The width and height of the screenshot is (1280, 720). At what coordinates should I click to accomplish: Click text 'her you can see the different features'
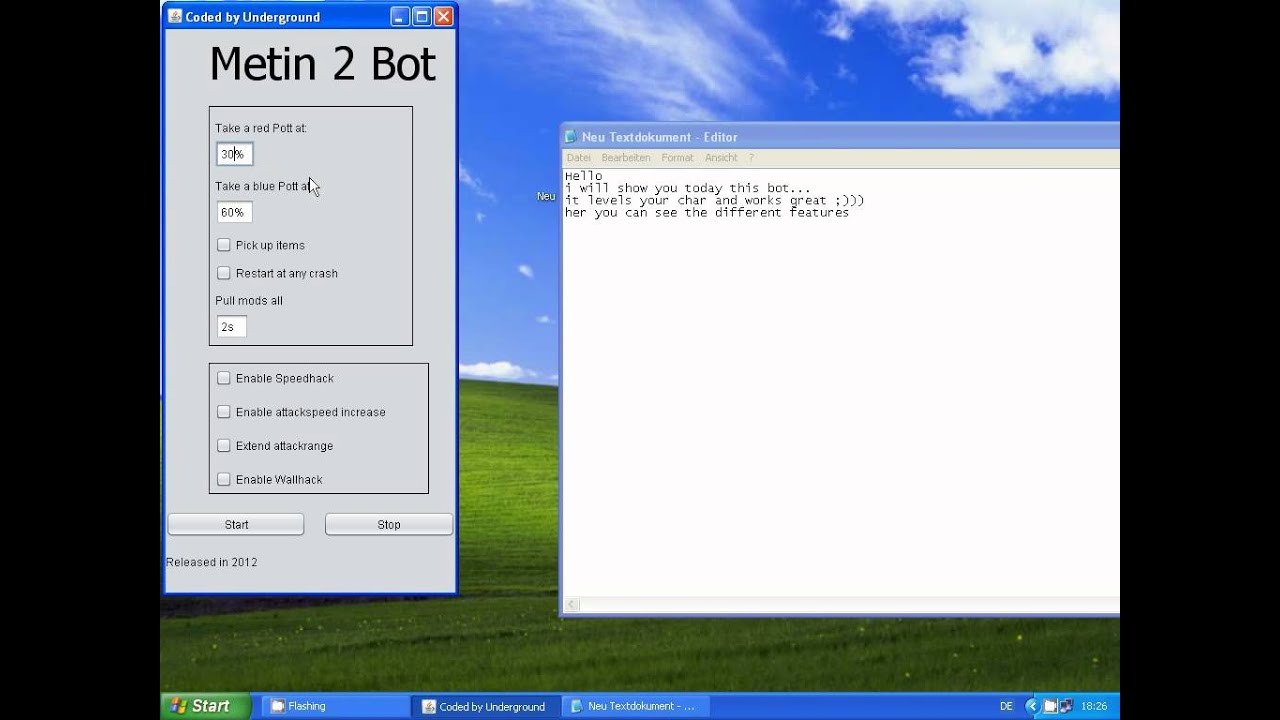pyautogui.click(x=707, y=212)
